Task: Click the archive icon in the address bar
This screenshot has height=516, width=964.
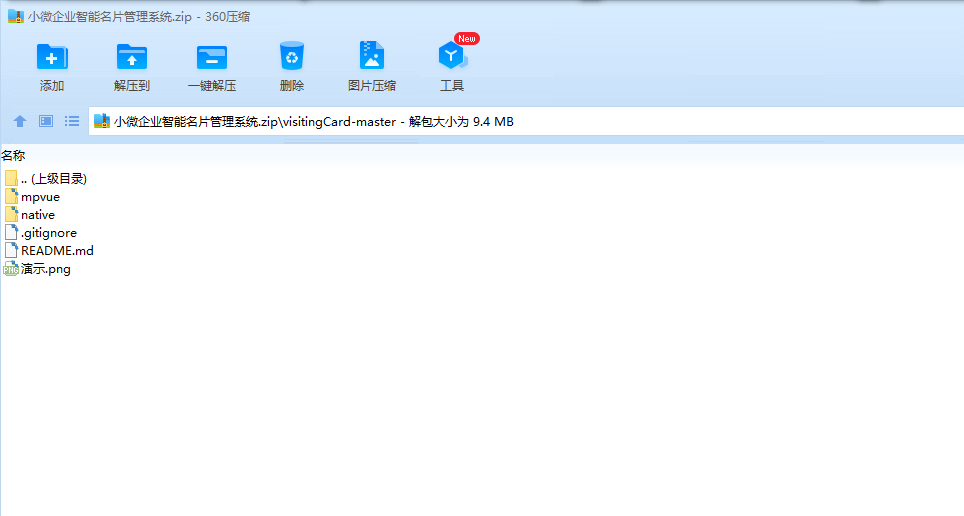Action: (102, 121)
